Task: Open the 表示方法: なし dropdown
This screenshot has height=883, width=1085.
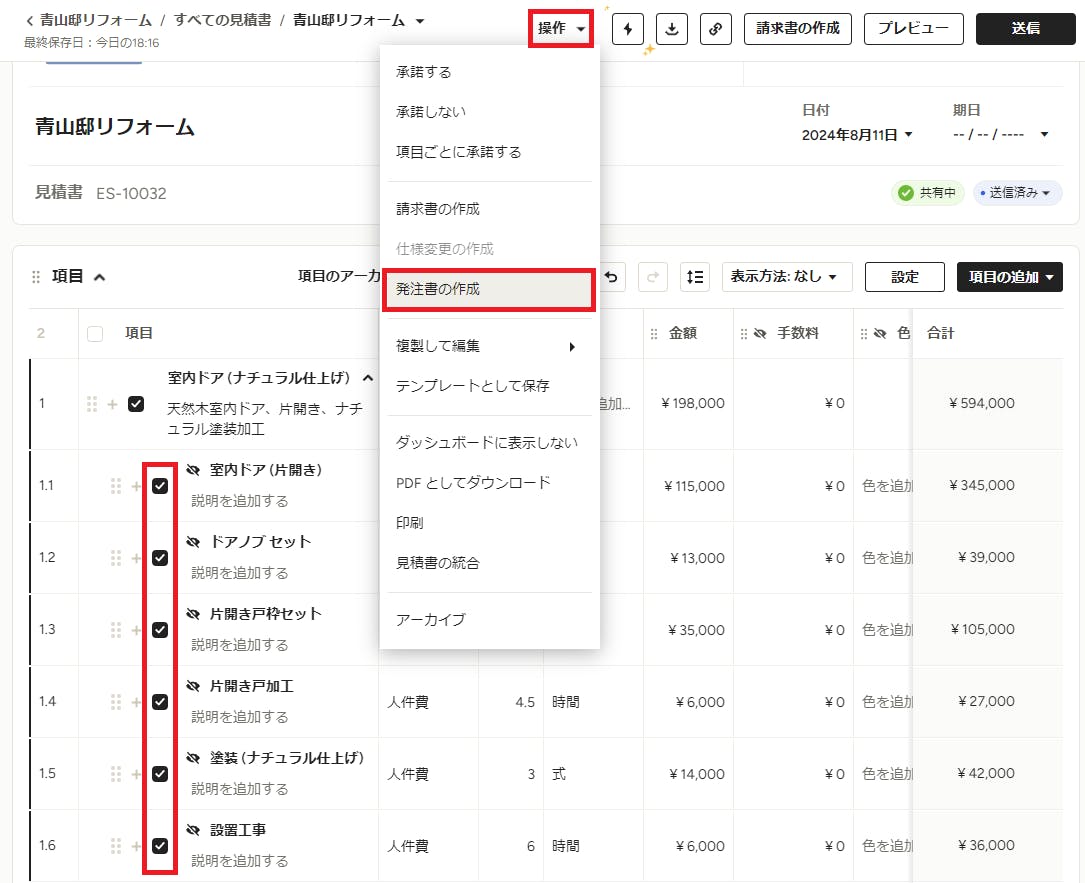Action: pyautogui.click(x=787, y=277)
